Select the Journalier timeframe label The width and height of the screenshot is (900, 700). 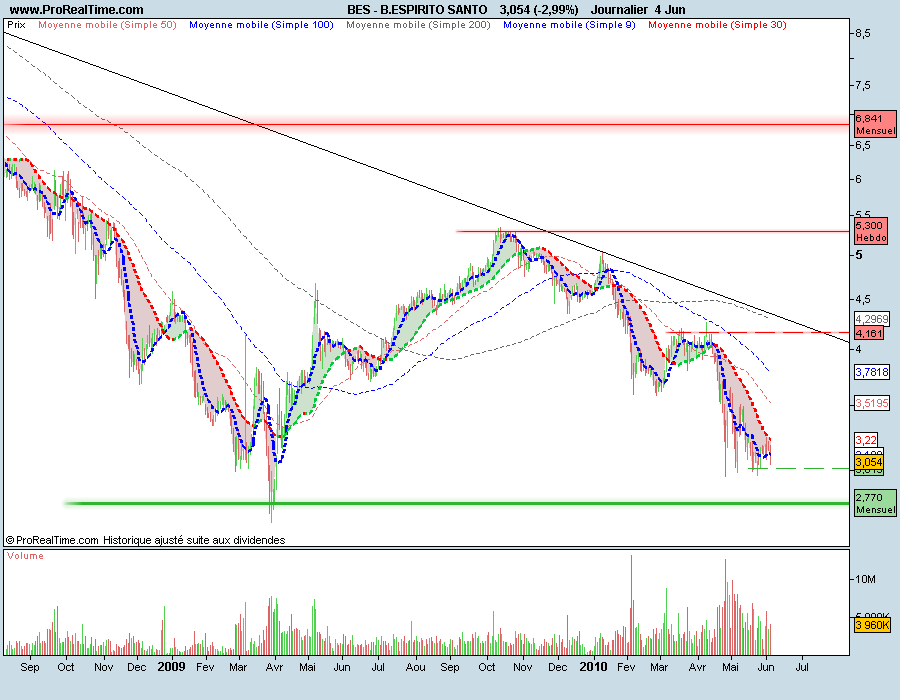click(619, 10)
